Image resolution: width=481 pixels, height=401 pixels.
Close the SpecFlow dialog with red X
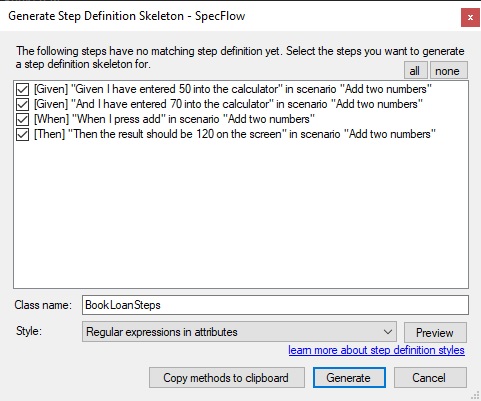(470, 17)
